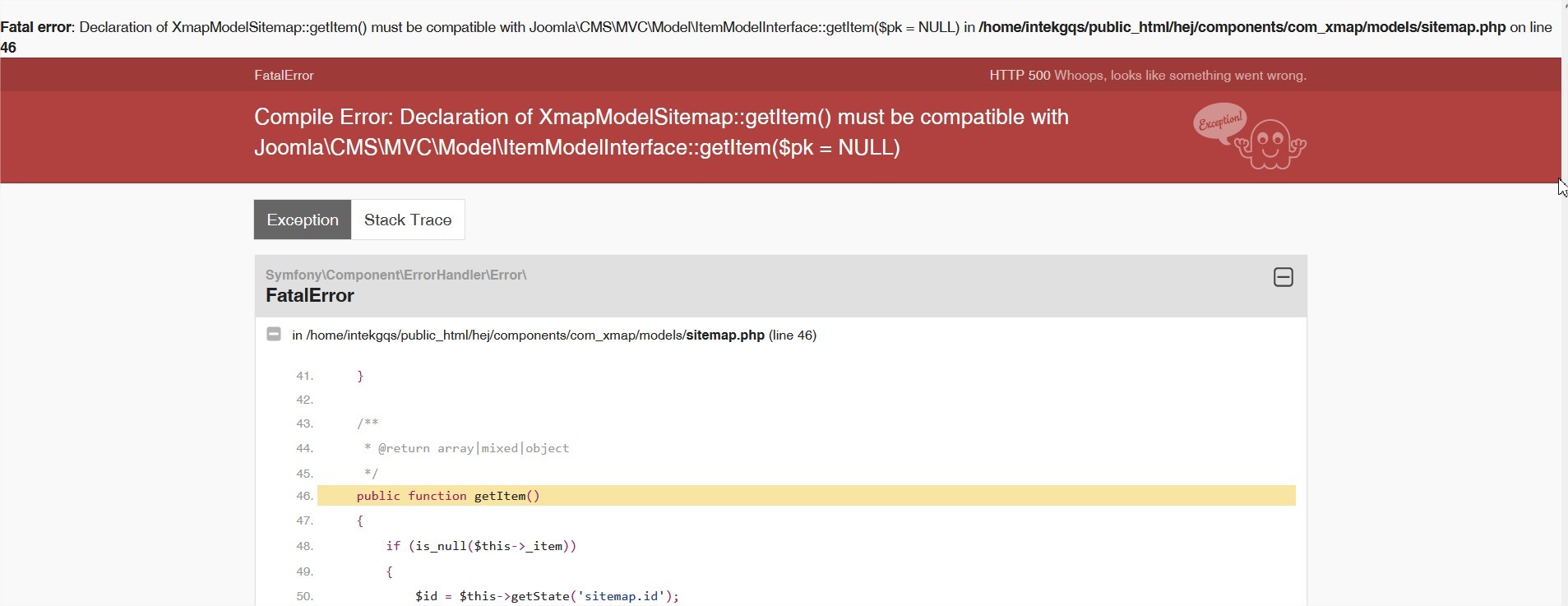Viewport: 1568px width, 606px height.
Task: Click the Symfony\Component\ErrorHandler\Error\ namespace text
Action: (396, 275)
